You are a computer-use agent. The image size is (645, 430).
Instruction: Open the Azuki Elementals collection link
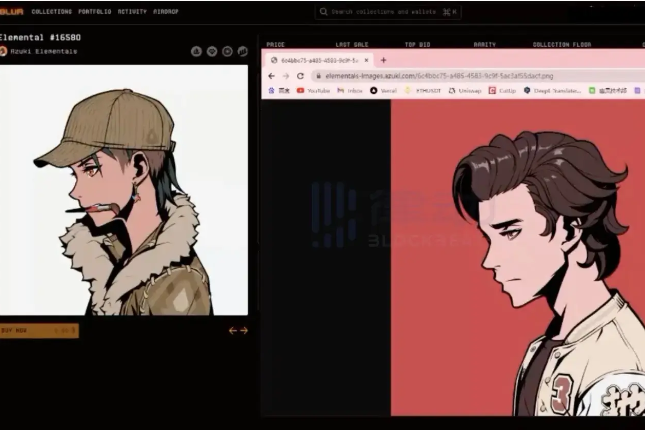(x=44, y=51)
